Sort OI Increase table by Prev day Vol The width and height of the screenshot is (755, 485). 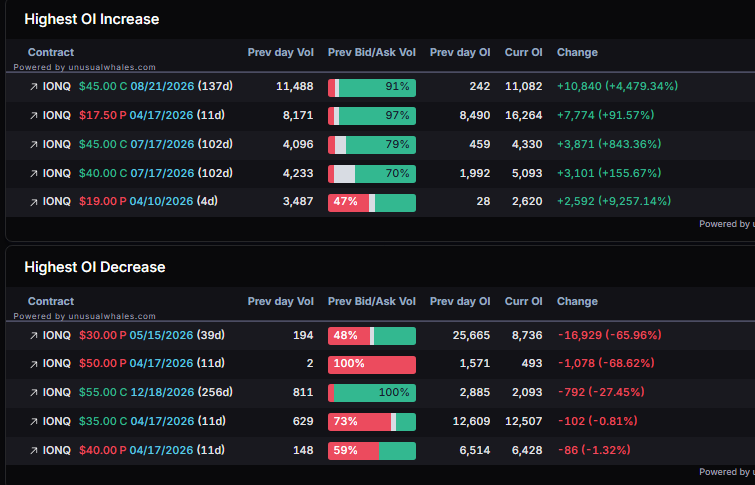click(x=280, y=52)
